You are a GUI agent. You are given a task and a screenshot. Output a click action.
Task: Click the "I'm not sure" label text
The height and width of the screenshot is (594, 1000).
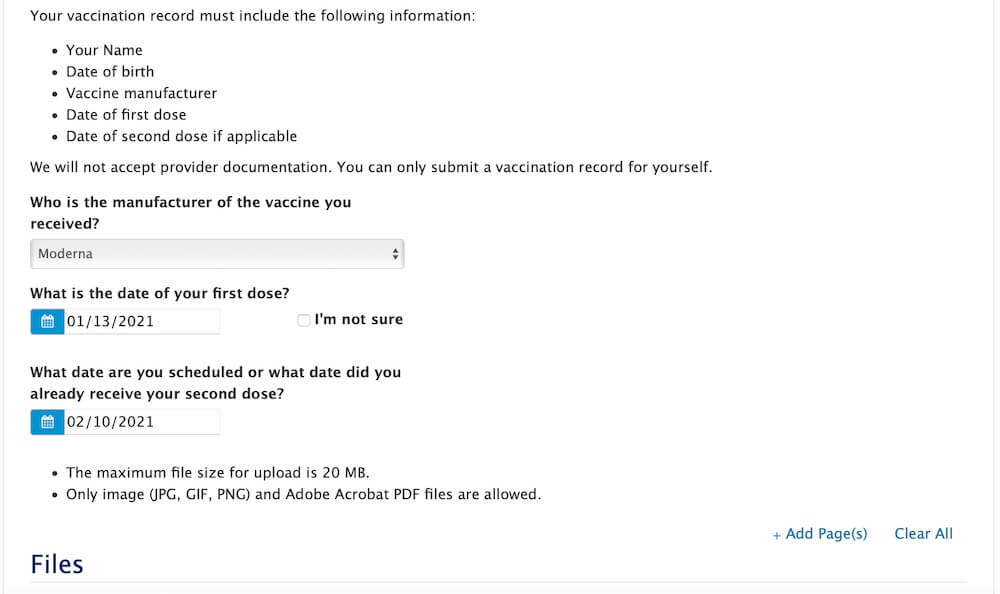[358, 319]
